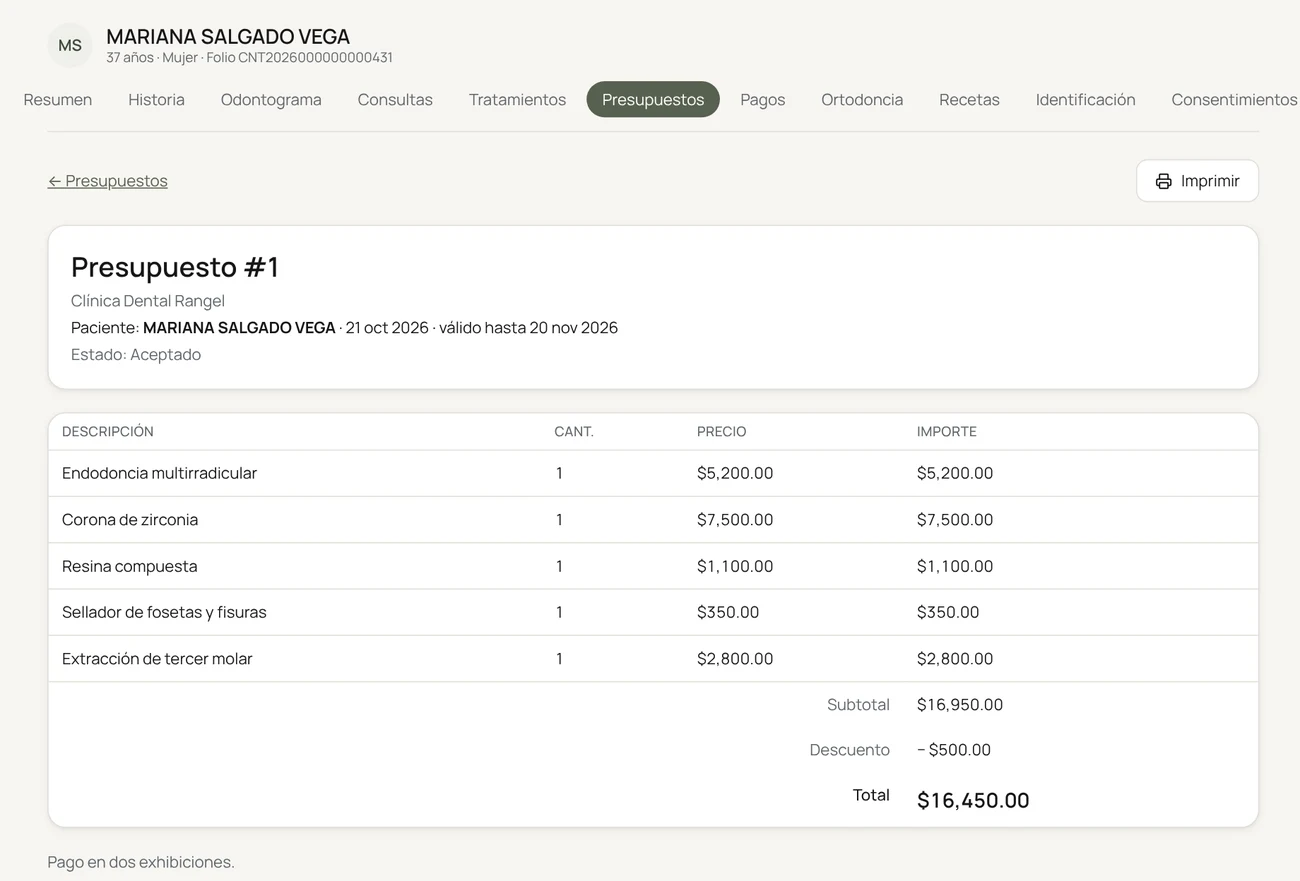Viewport: 1300px width, 881px height.
Task: Open the Recetas tab
Action: 969,100
